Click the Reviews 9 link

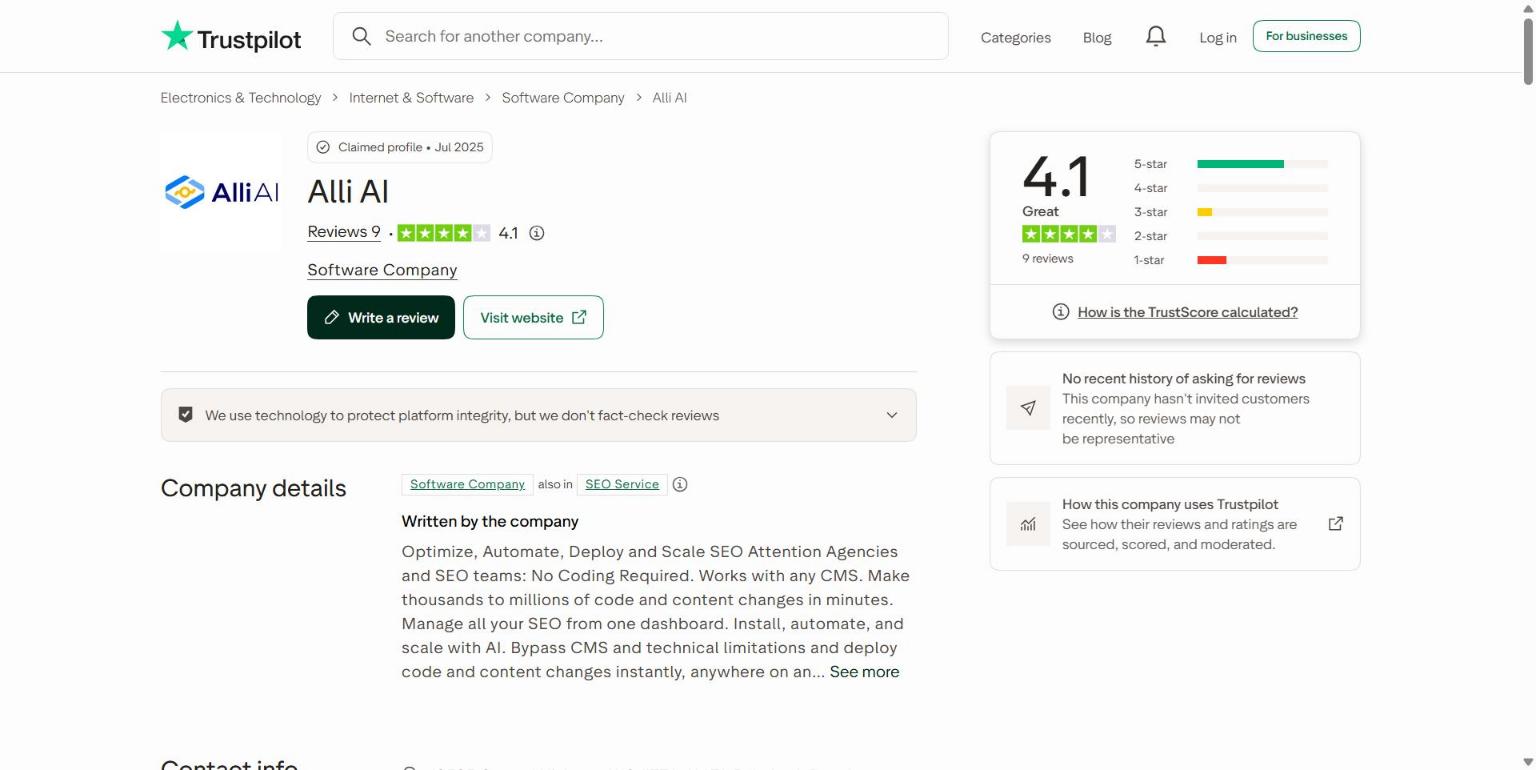(x=344, y=232)
